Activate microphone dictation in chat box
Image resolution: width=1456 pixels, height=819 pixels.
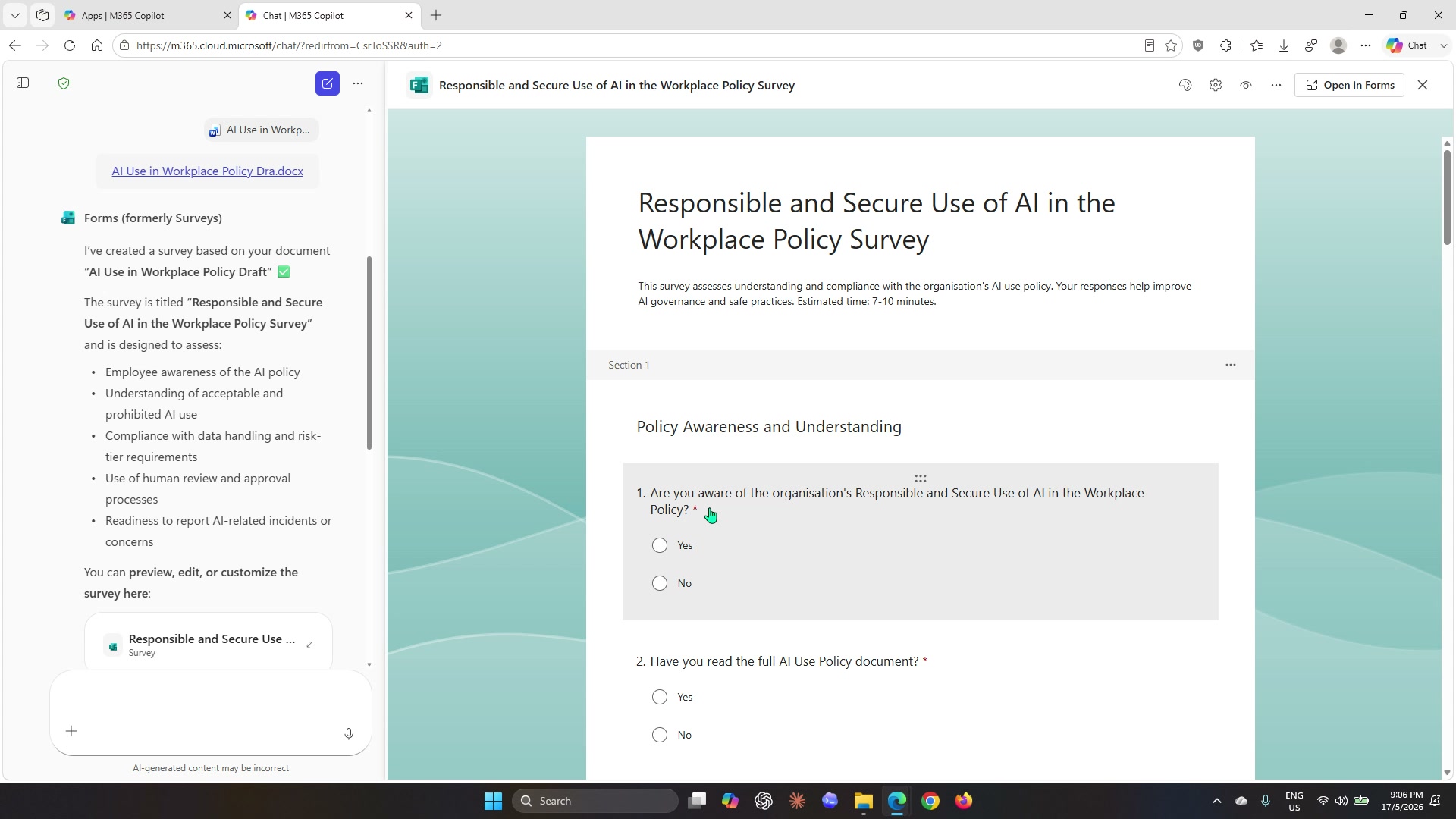coord(349,733)
